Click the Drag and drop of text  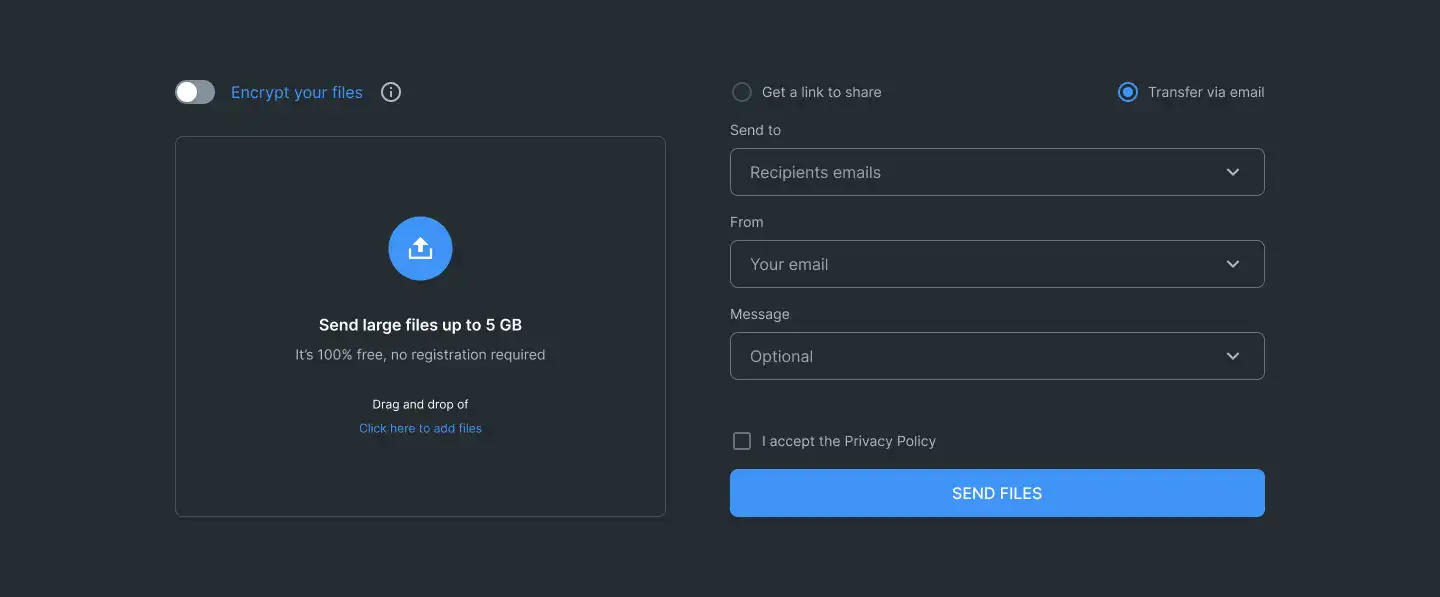click(420, 404)
